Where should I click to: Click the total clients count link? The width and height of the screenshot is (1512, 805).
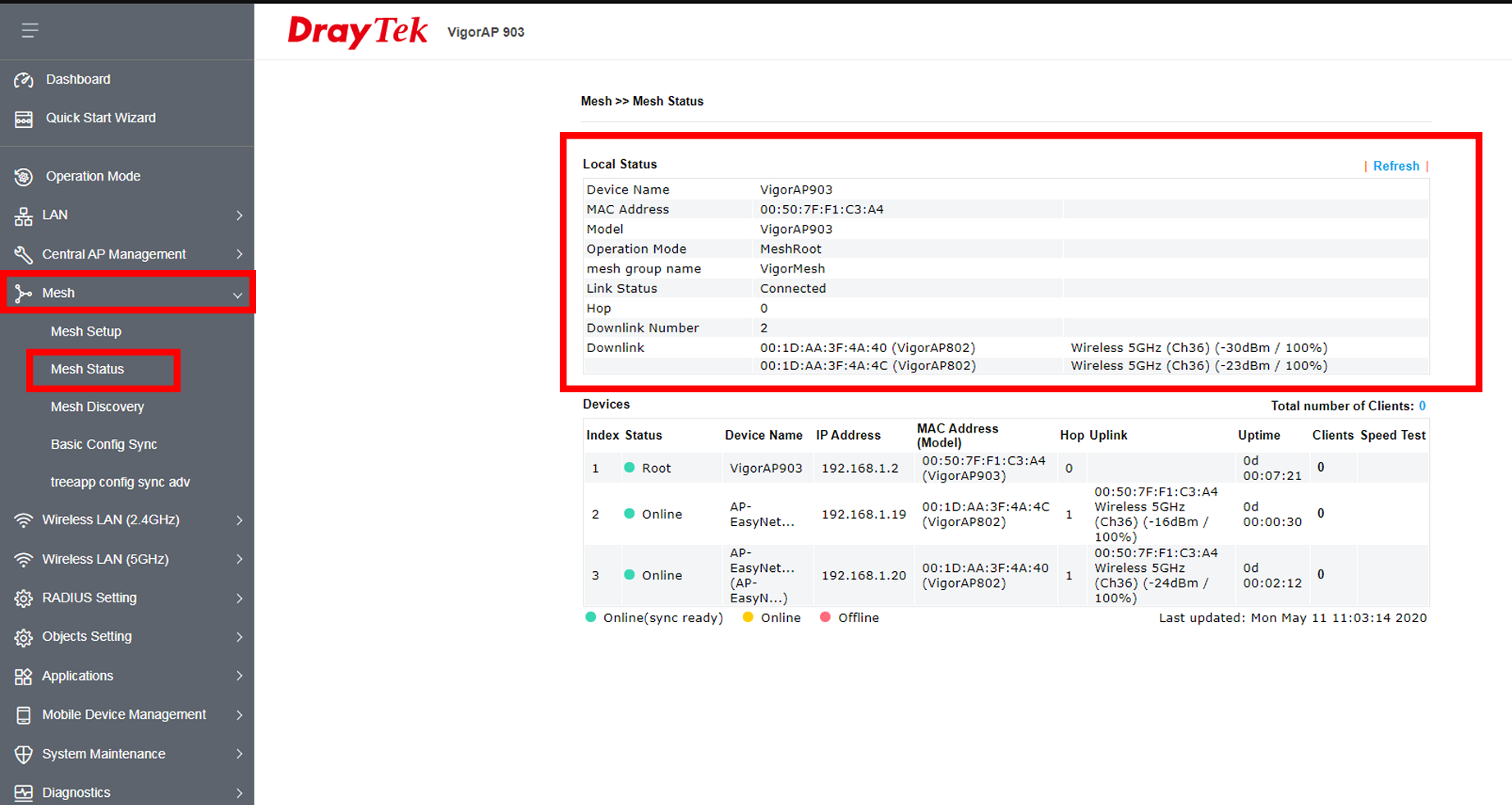pyautogui.click(x=1422, y=406)
